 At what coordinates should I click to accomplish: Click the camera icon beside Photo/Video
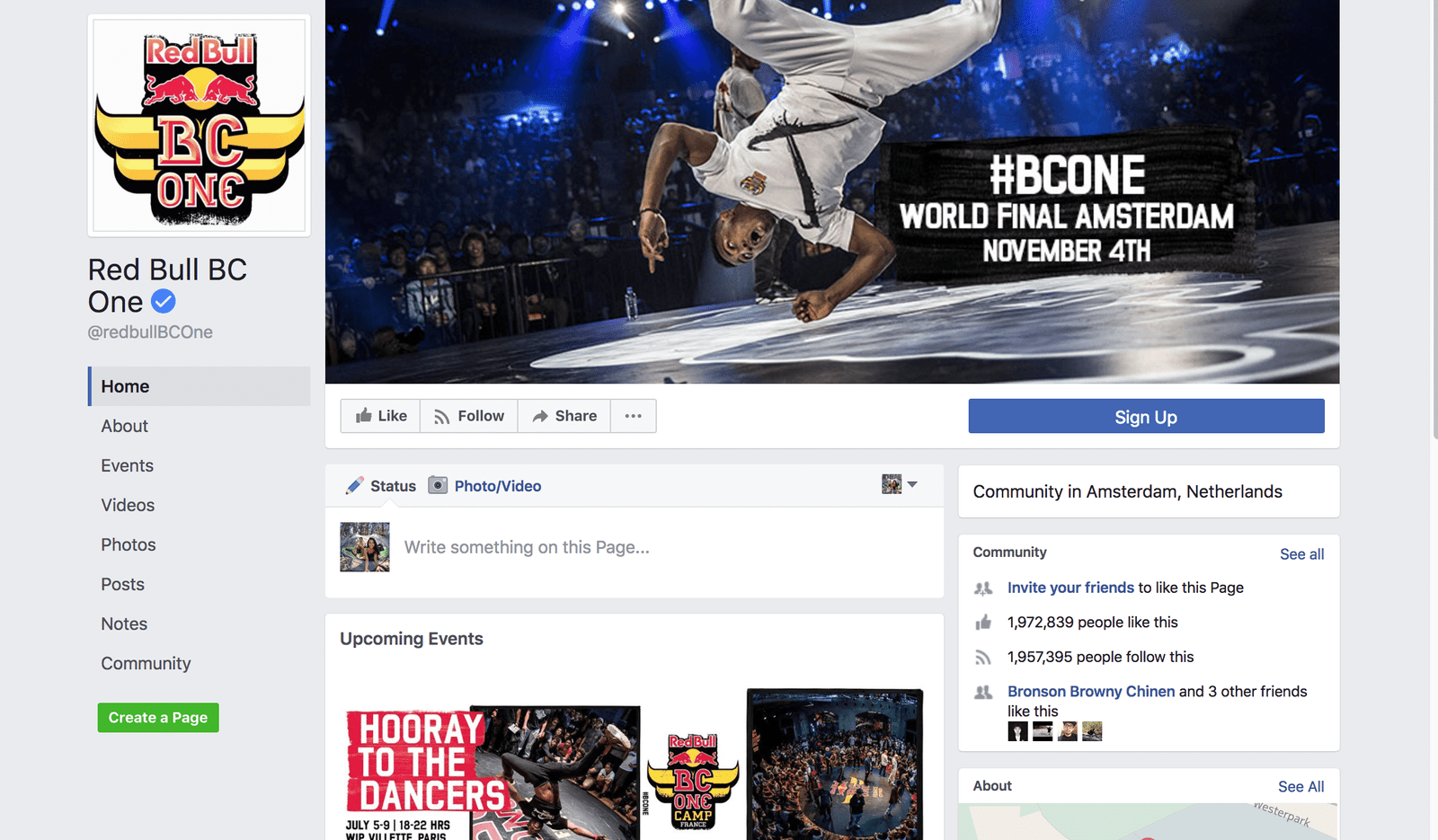(438, 485)
